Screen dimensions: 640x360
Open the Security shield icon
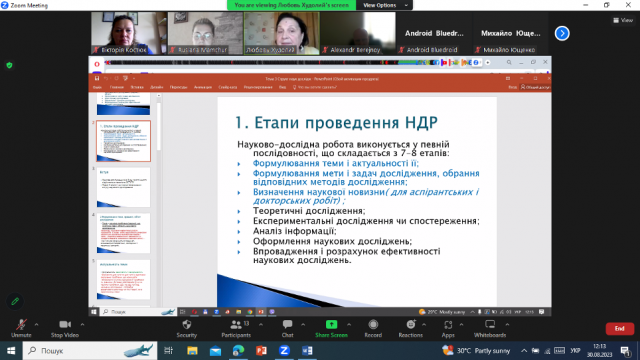pos(187,328)
